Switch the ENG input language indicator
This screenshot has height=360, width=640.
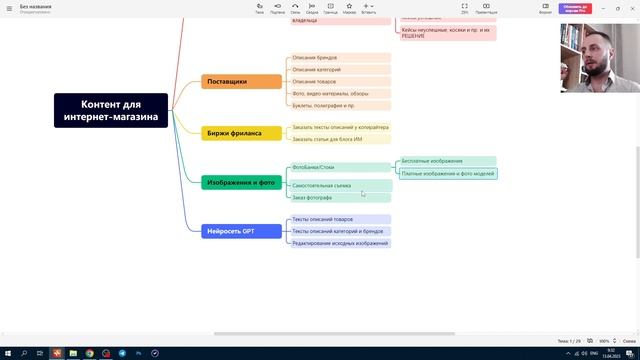click(594, 353)
